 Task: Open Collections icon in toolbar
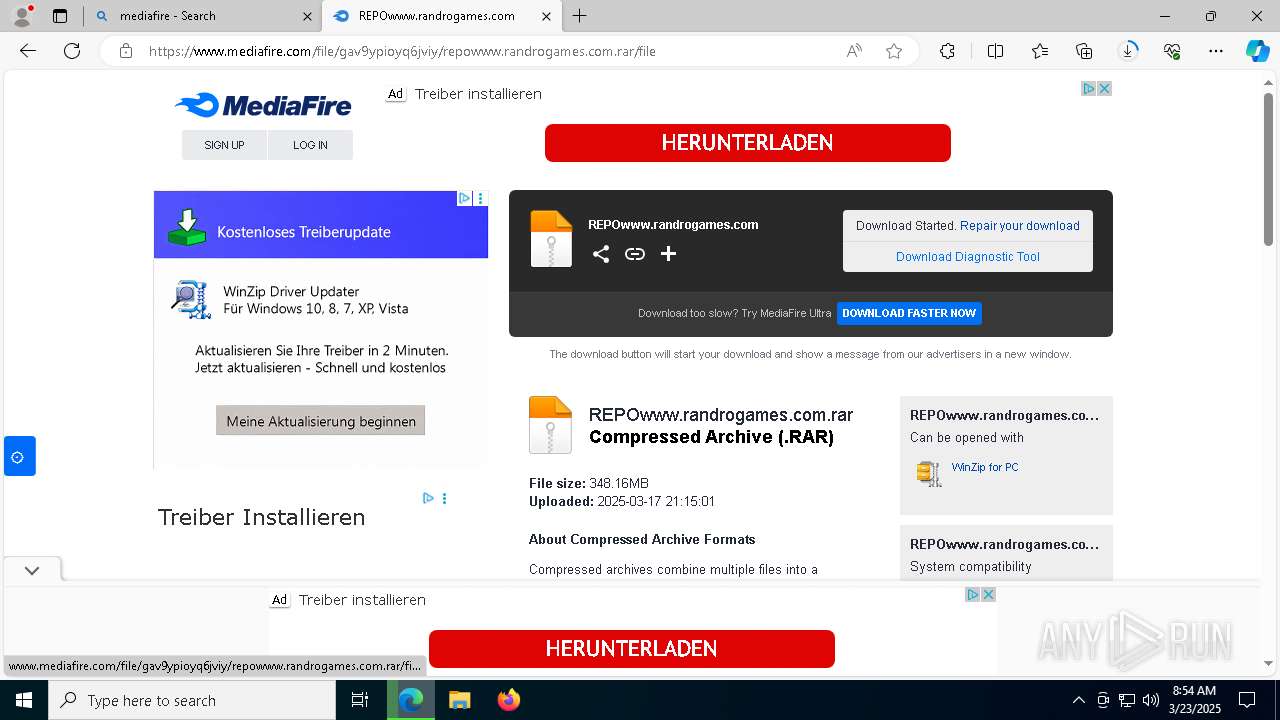(x=1084, y=51)
